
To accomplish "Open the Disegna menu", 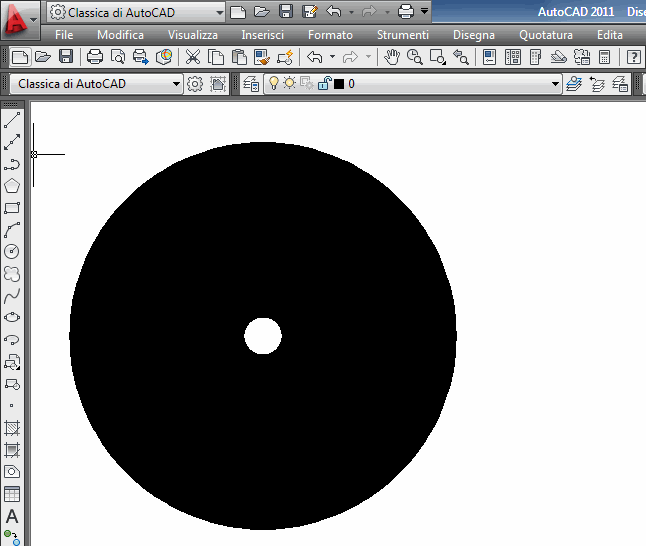I will pyautogui.click(x=474, y=35).
